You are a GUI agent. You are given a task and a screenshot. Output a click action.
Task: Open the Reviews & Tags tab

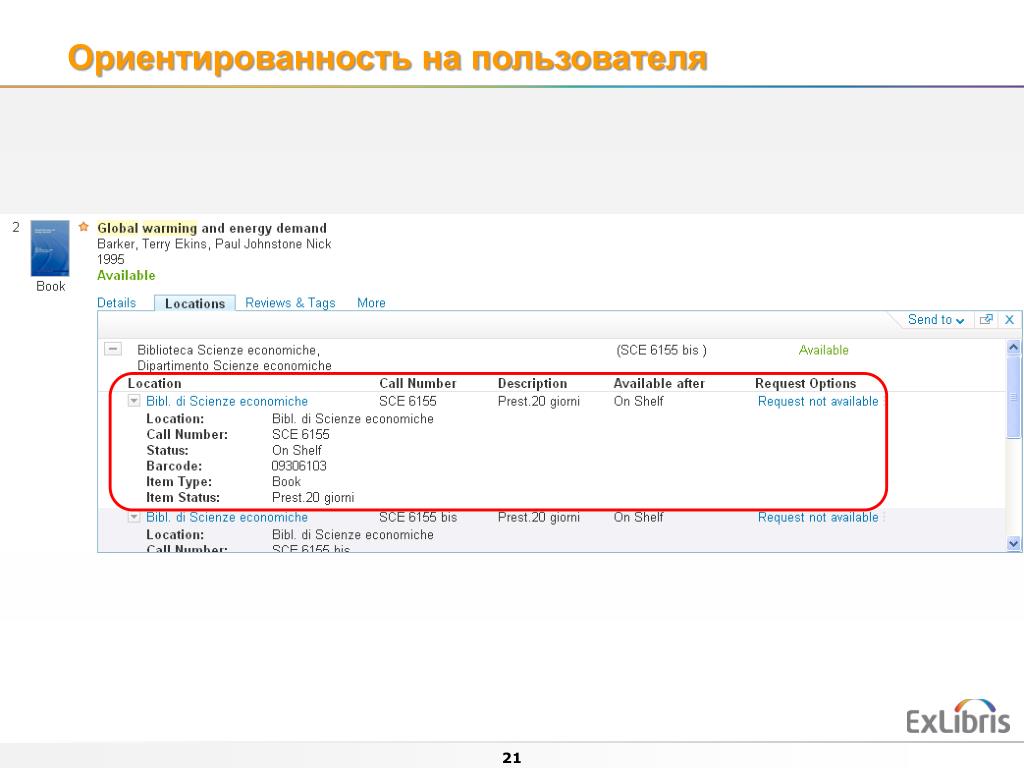tap(290, 302)
